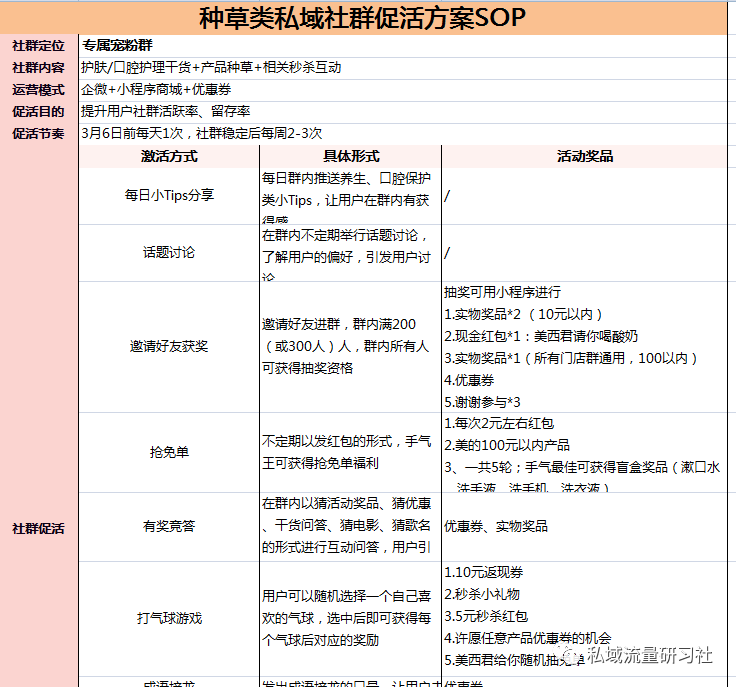Viewport: 736px width, 687px height.
Task: Select the cell starting '不定期以发红包的形式'
Action: (351, 452)
